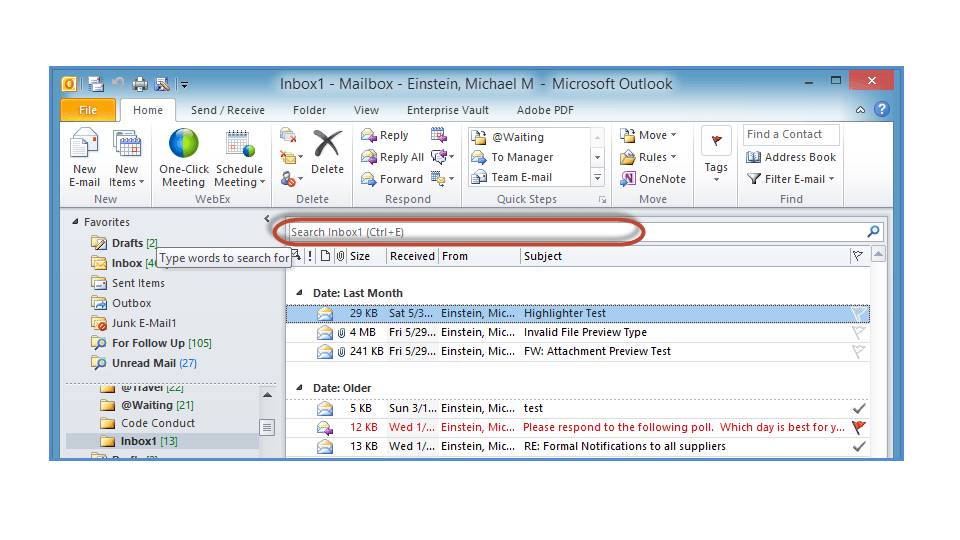The image size is (960, 540).
Task: Collapse the Date: Last Month group
Action: pos(299,293)
